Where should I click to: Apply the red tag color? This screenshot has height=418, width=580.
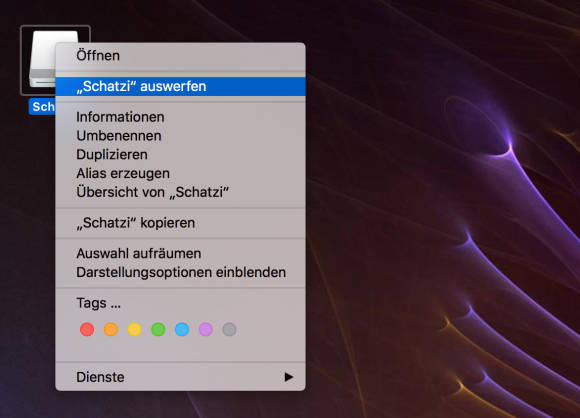(87, 329)
